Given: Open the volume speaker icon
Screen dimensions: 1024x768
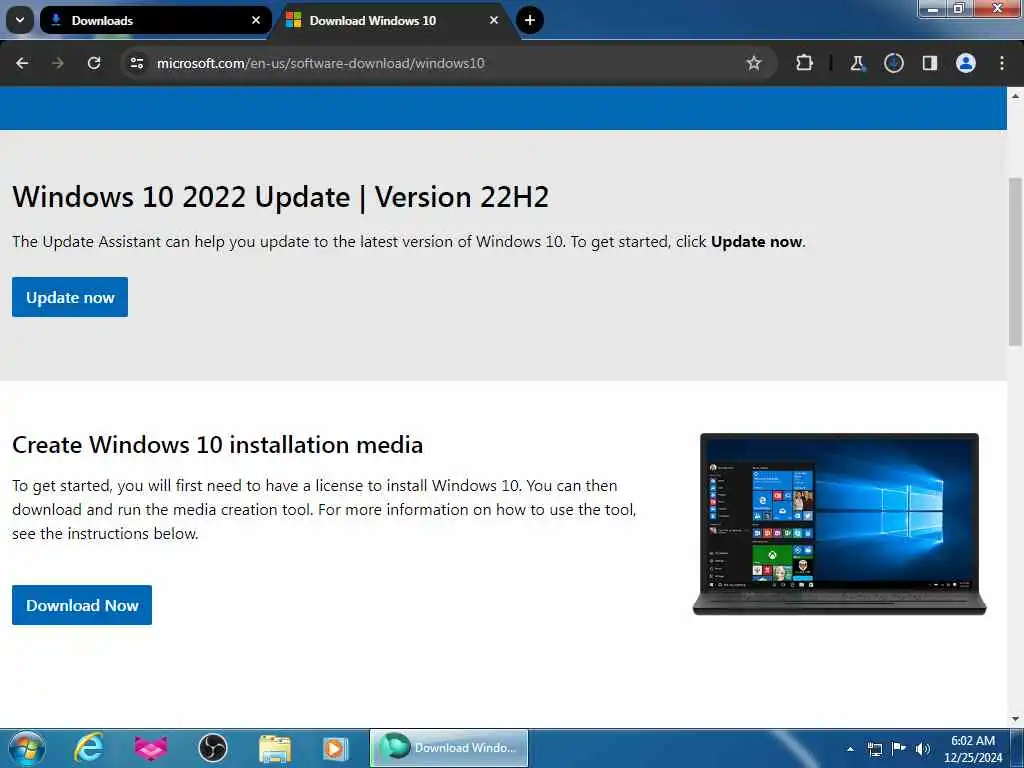Looking at the screenshot, I should pos(923,749).
